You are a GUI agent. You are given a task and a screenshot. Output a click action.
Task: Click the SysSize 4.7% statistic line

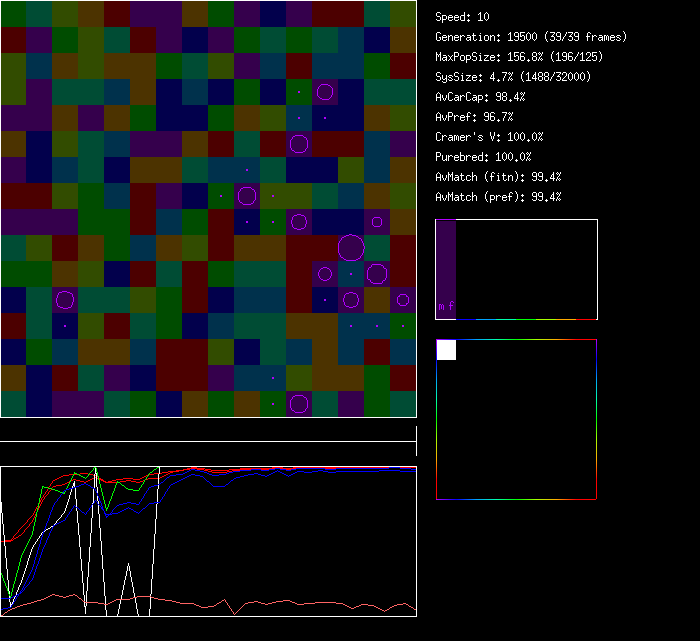click(514, 77)
